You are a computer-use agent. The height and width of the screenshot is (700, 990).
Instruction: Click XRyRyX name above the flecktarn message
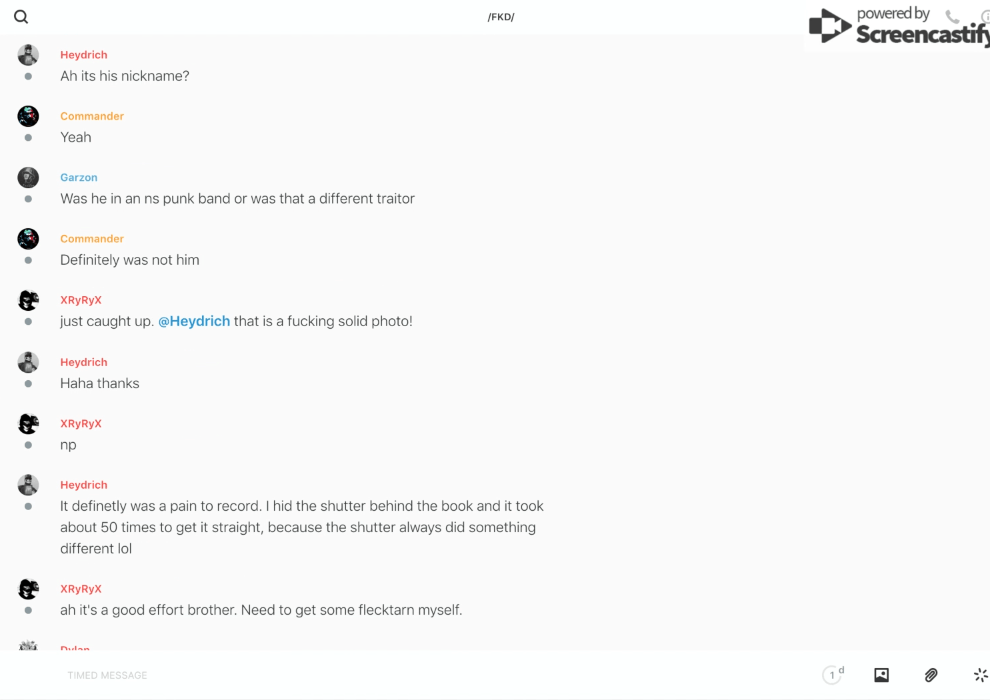click(x=81, y=589)
